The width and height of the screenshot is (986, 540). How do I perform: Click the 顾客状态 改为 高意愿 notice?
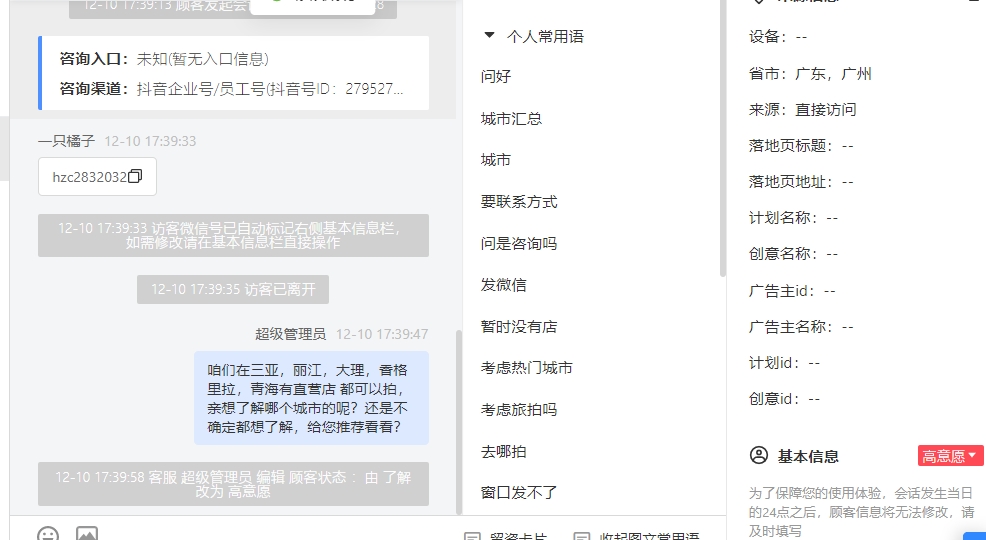[x=233, y=484]
